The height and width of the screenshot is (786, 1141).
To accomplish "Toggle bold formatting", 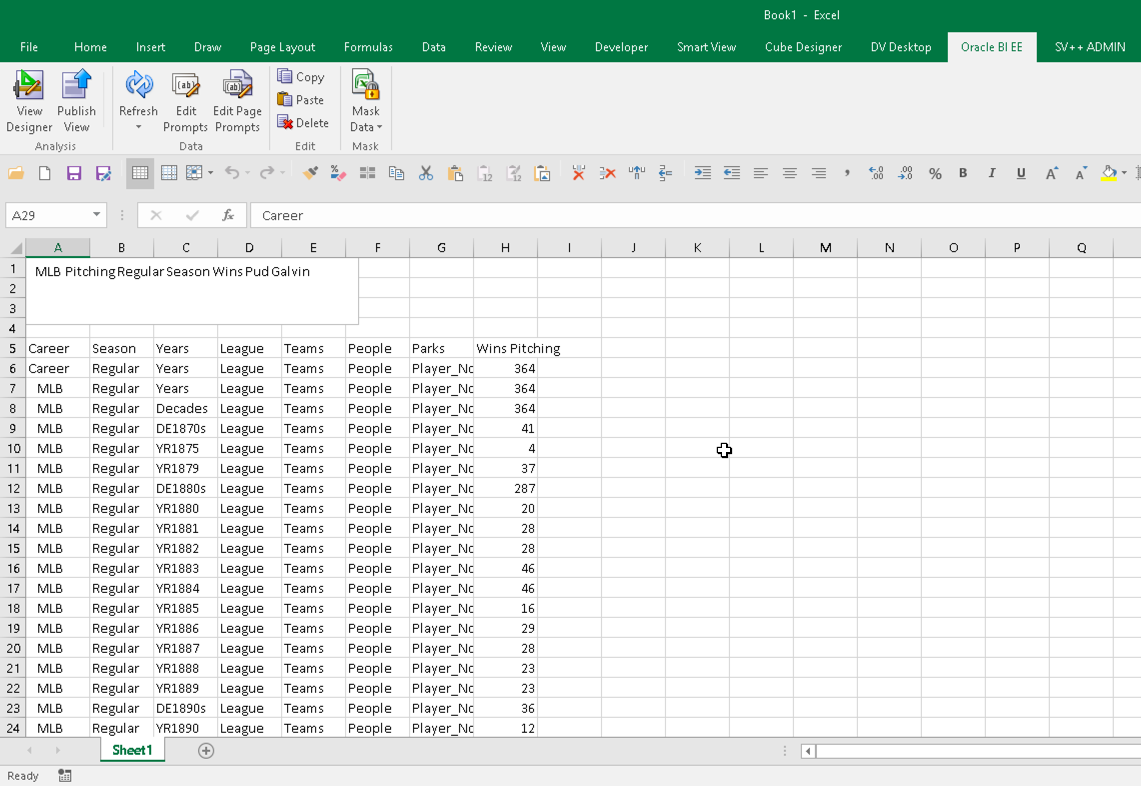I will click(963, 173).
